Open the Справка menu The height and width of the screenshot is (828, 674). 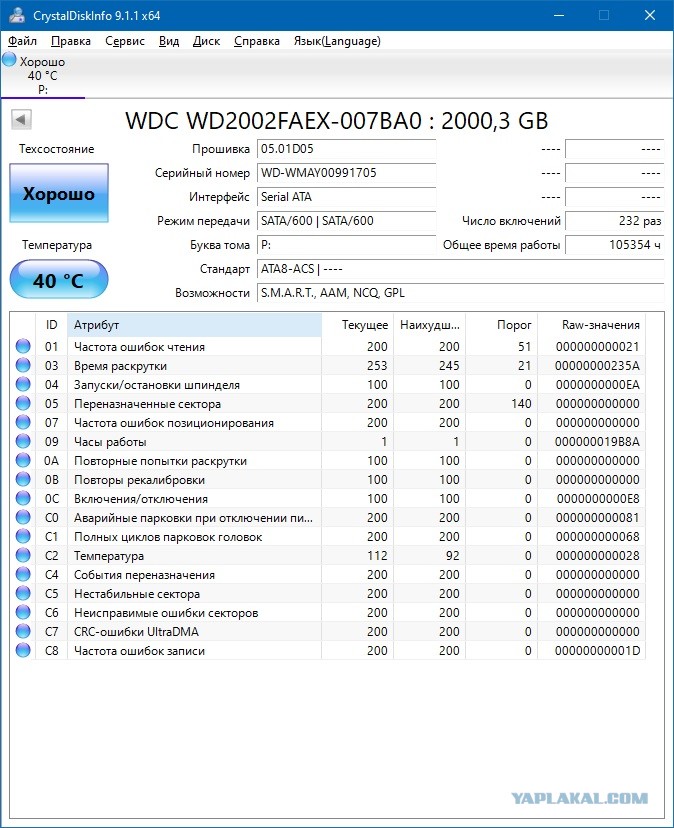(x=257, y=41)
